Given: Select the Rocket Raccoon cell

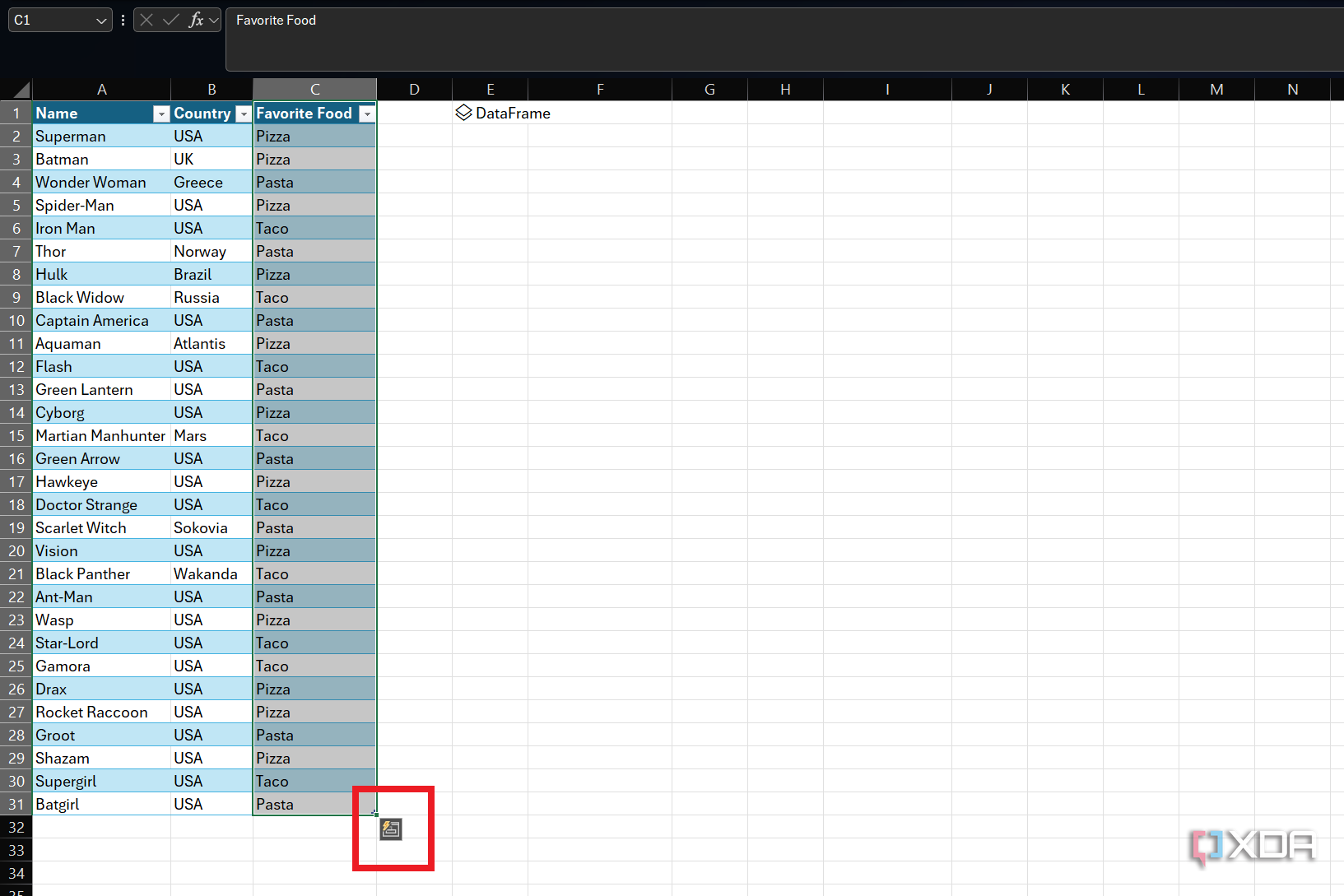Looking at the screenshot, I should click(x=101, y=712).
